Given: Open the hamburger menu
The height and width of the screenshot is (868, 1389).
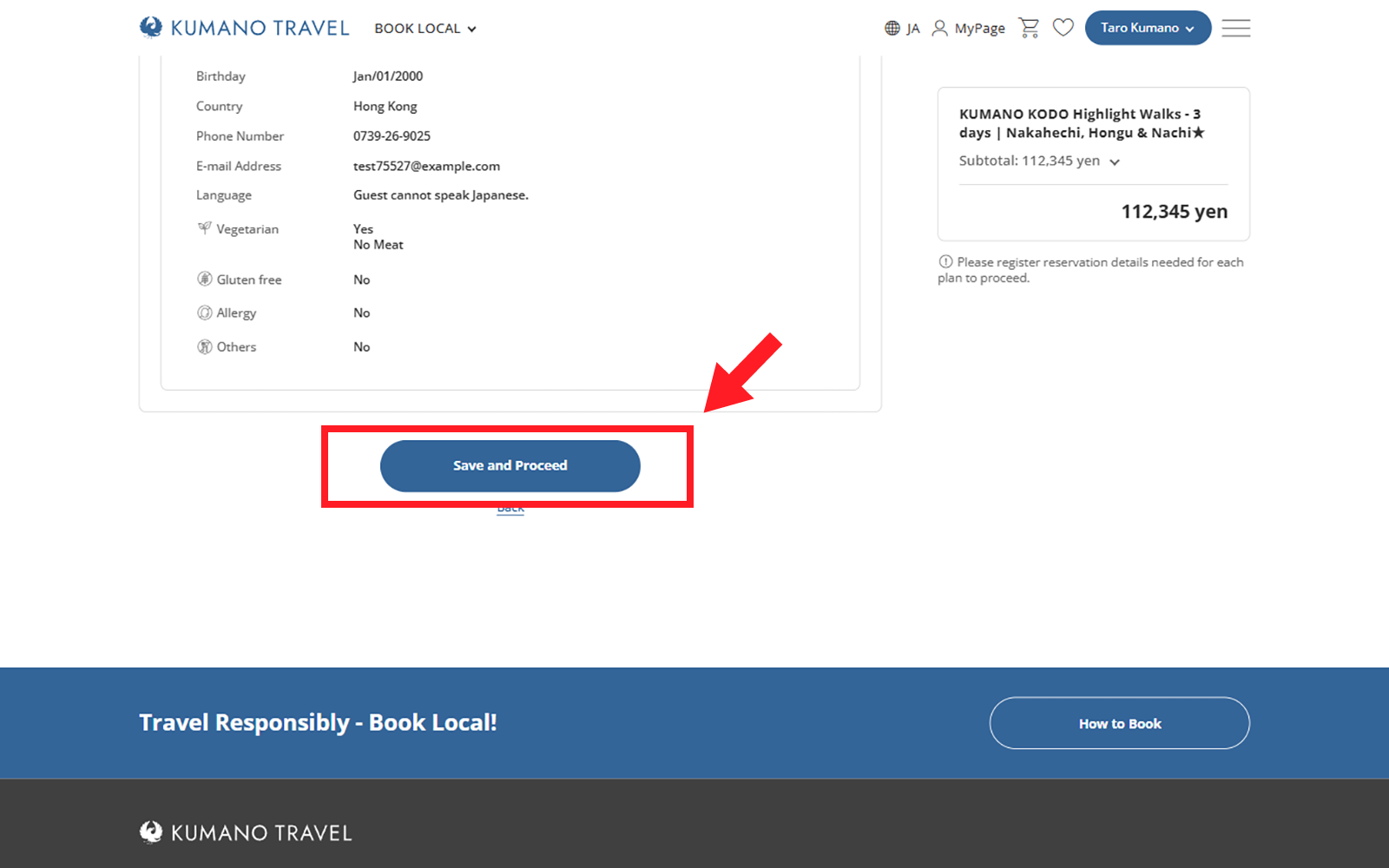Looking at the screenshot, I should point(1235,28).
